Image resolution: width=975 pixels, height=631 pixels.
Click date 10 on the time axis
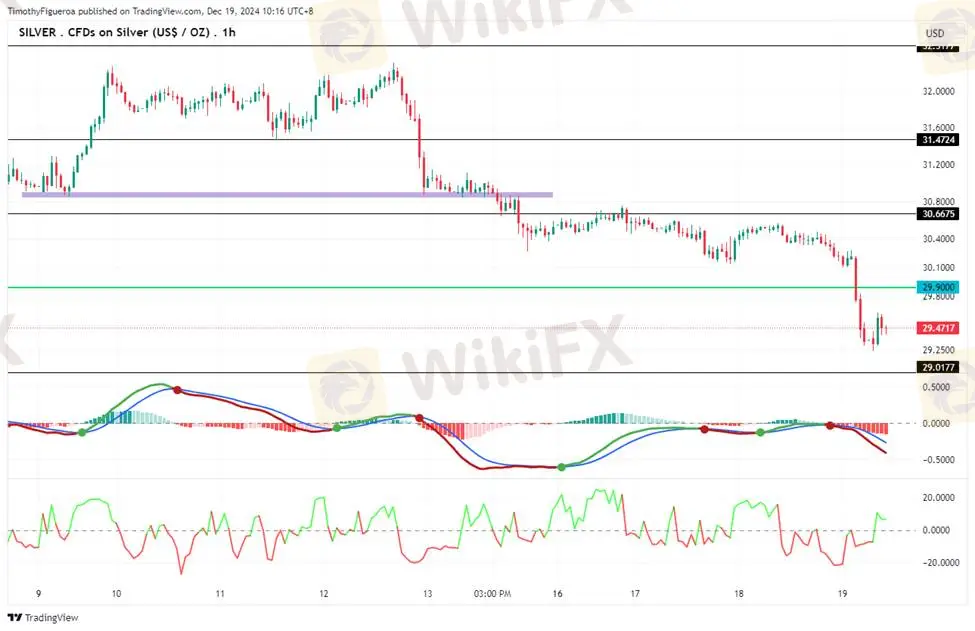click(x=116, y=594)
